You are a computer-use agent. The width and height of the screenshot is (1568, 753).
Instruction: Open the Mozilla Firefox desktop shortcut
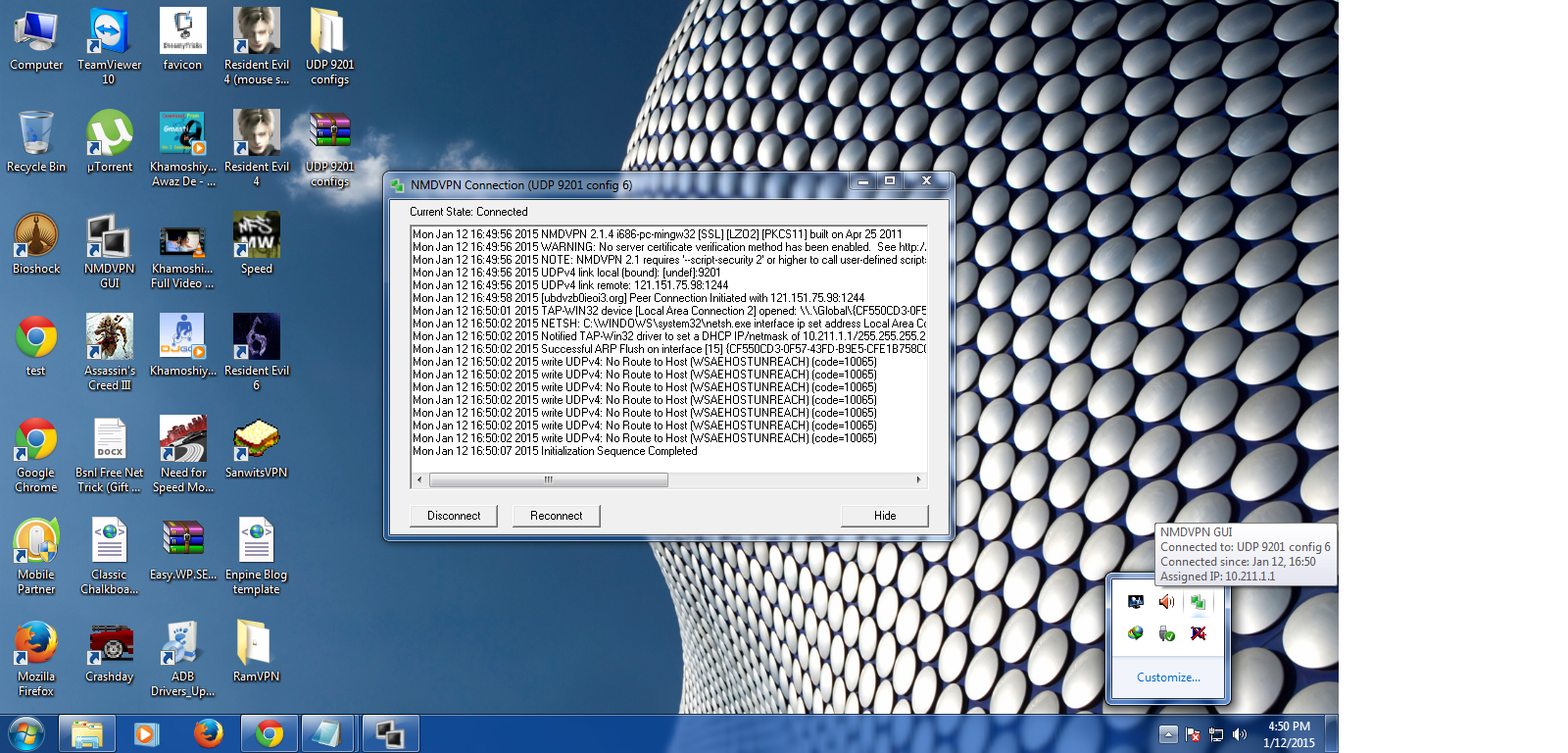[36, 658]
